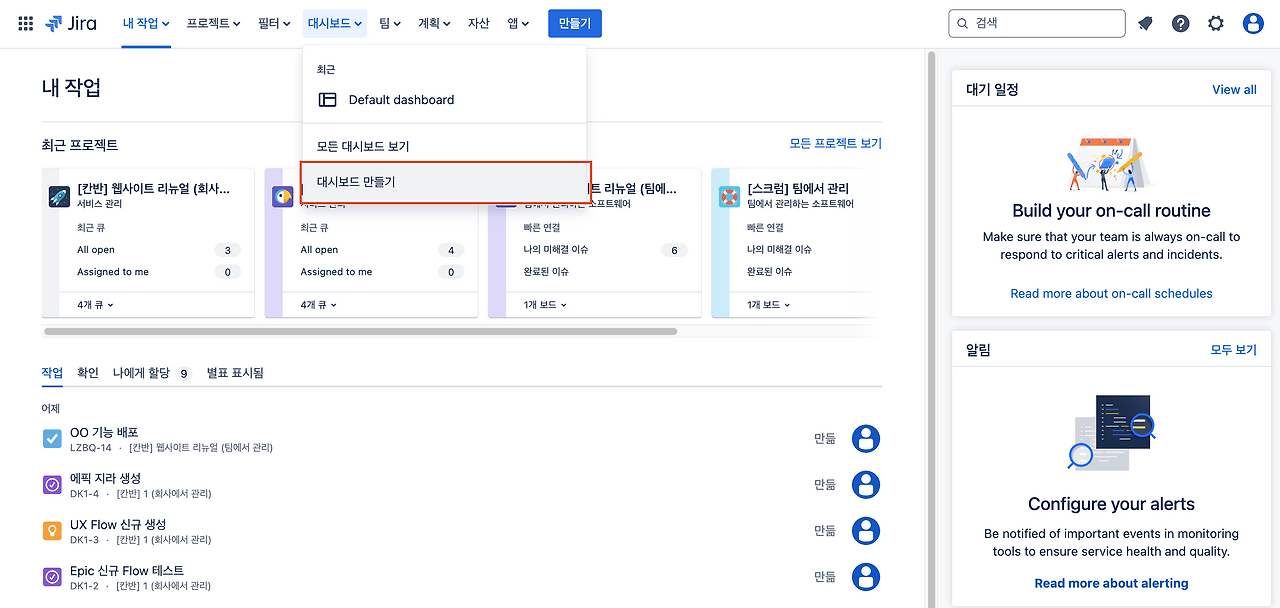Viewport: 1280px width, 608px height.
Task: Toggle the completed check icon on OO 기능 배포
Action: pyautogui.click(x=51, y=438)
